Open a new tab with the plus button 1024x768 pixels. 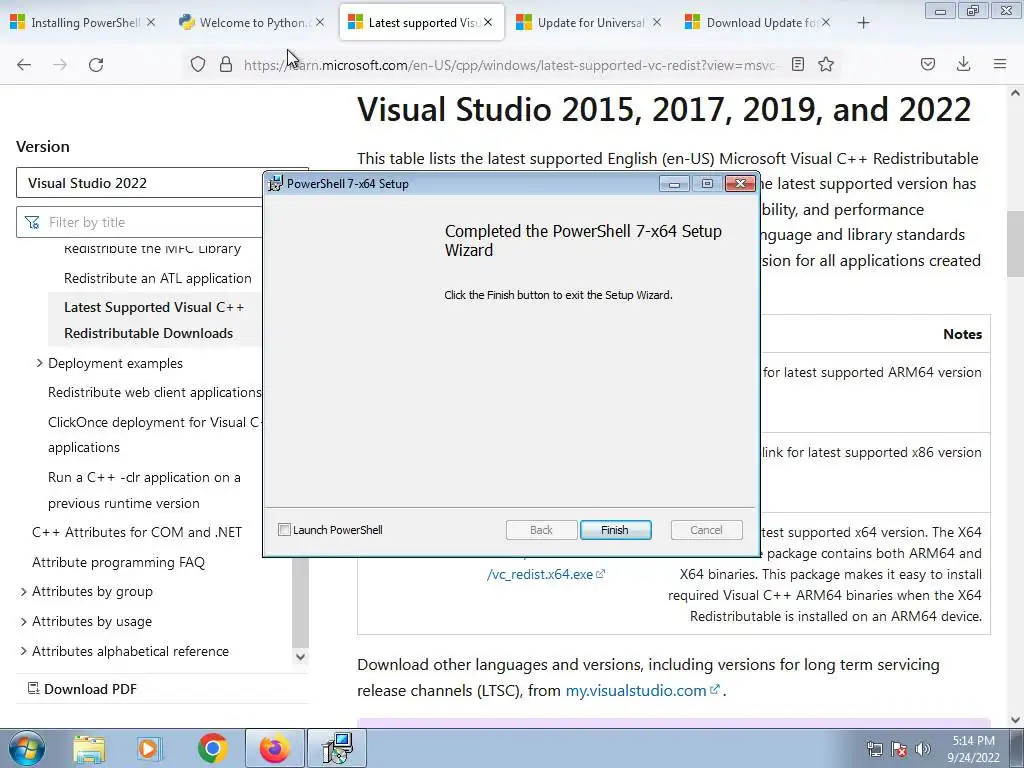pyautogui.click(x=863, y=23)
